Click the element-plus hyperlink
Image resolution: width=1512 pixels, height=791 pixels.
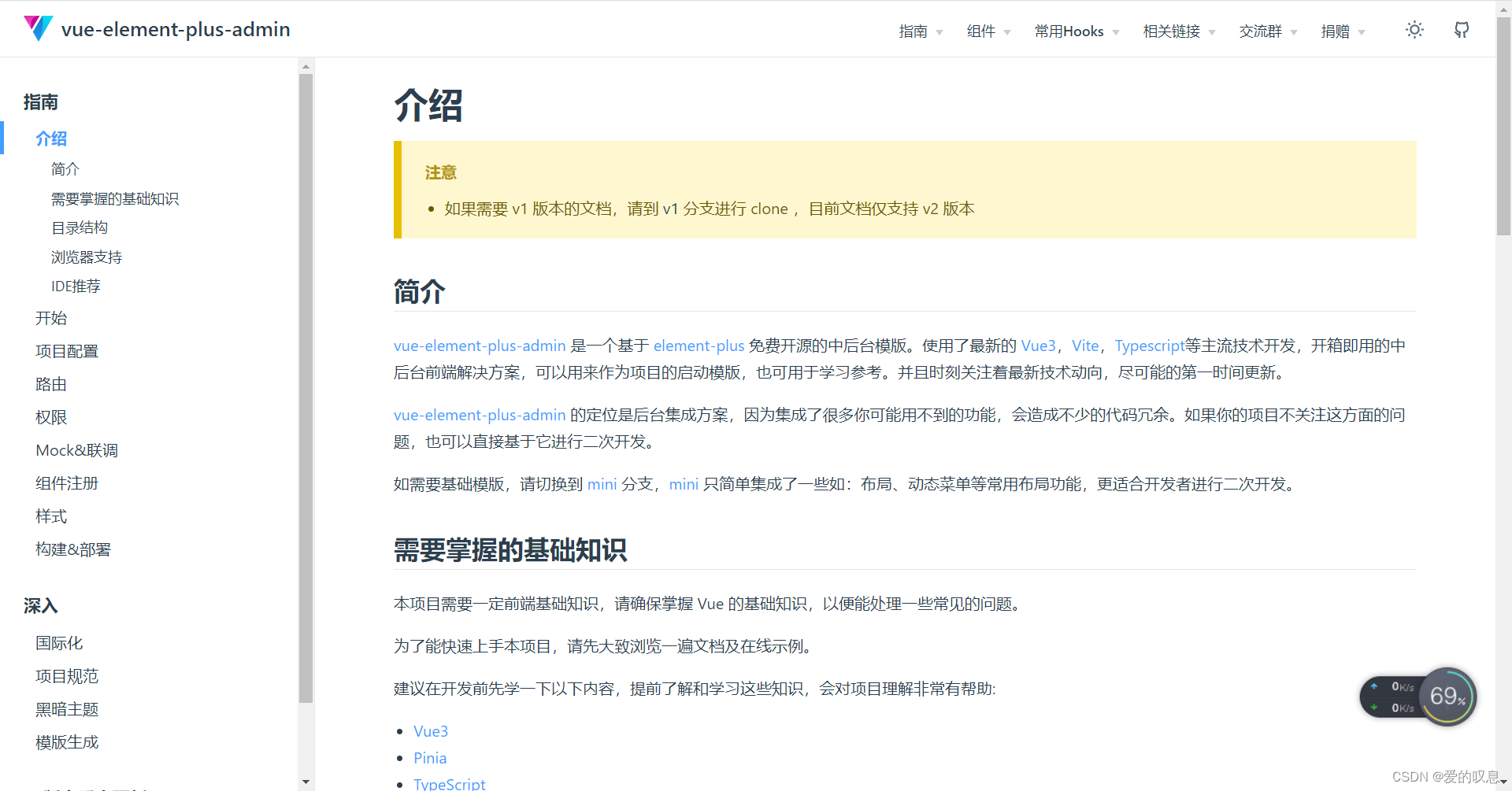tap(699, 346)
